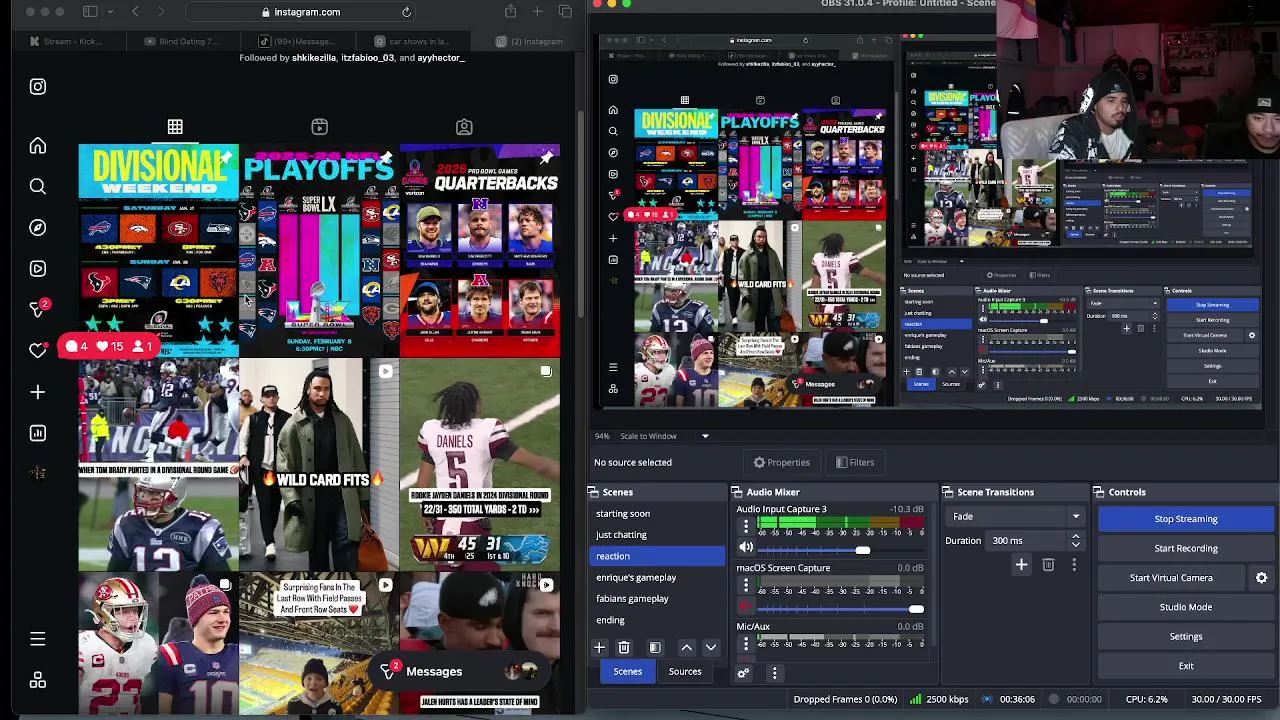The image size is (1280, 720).
Task: Open the apps grid icon at sidebar bottom
Action: tap(37, 680)
